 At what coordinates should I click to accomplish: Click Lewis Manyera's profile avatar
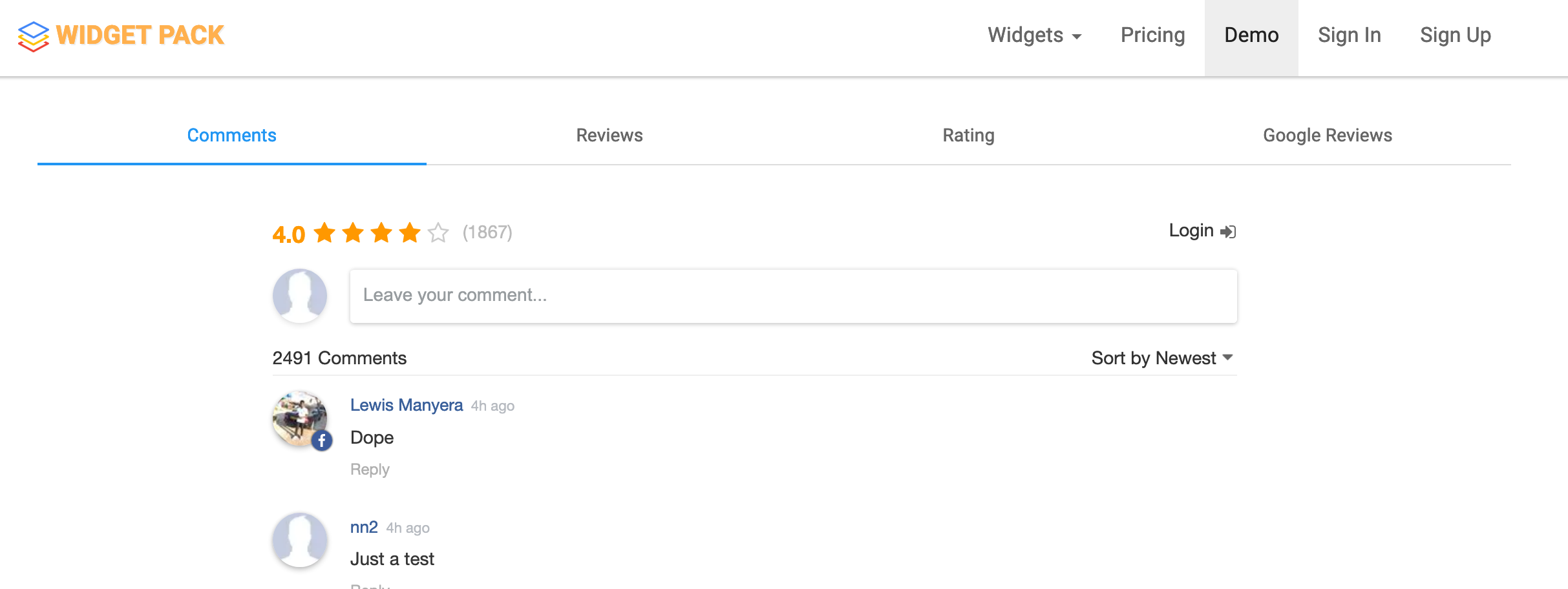(x=299, y=418)
